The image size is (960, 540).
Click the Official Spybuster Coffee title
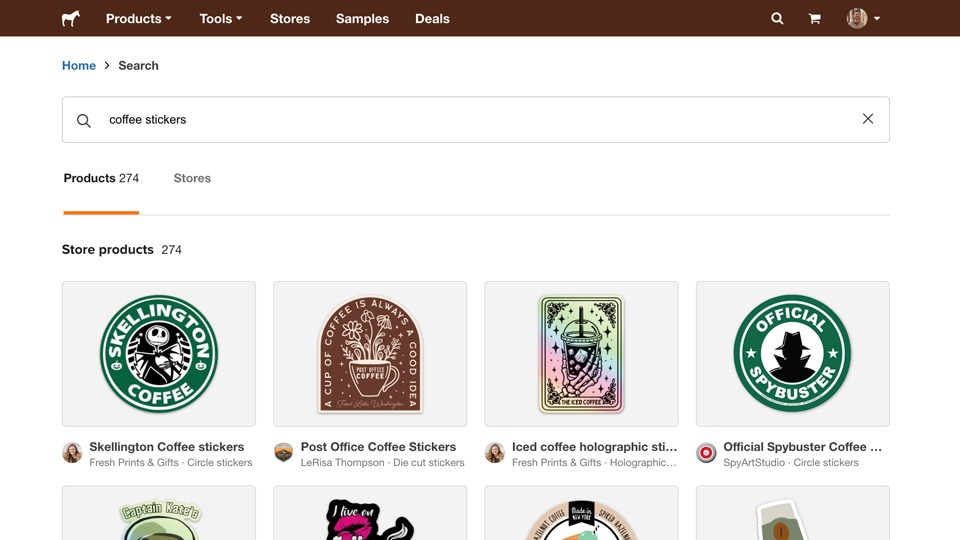pos(803,447)
